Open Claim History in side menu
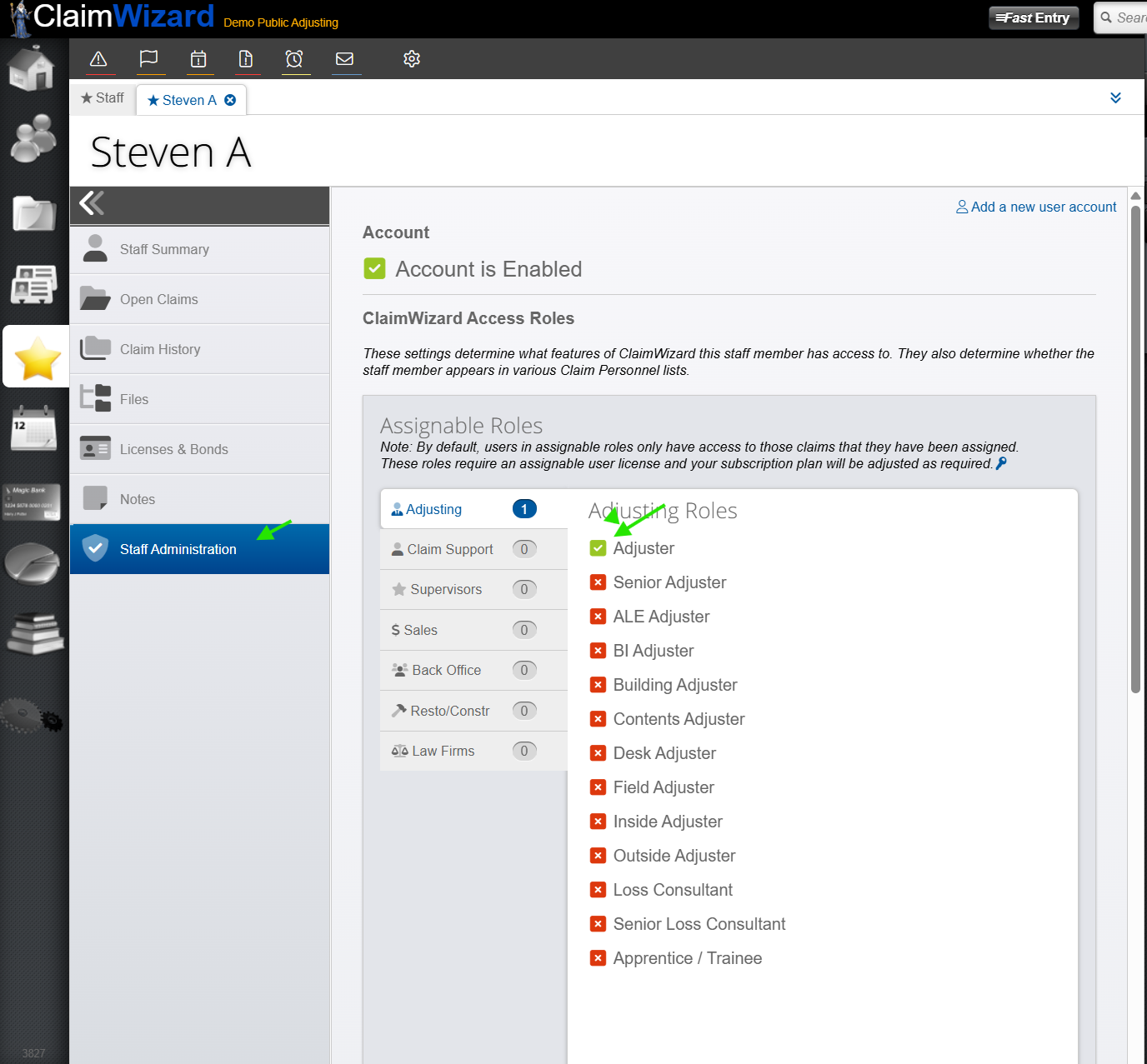 pyautogui.click(x=200, y=349)
